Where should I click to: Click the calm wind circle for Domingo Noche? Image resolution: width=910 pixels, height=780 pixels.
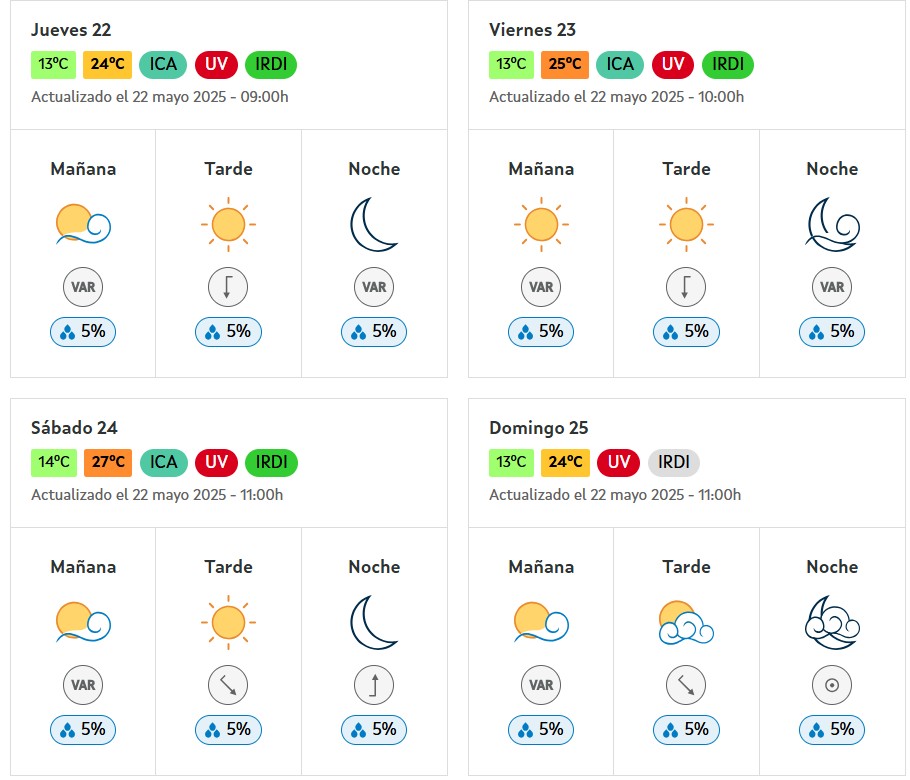(832, 685)
